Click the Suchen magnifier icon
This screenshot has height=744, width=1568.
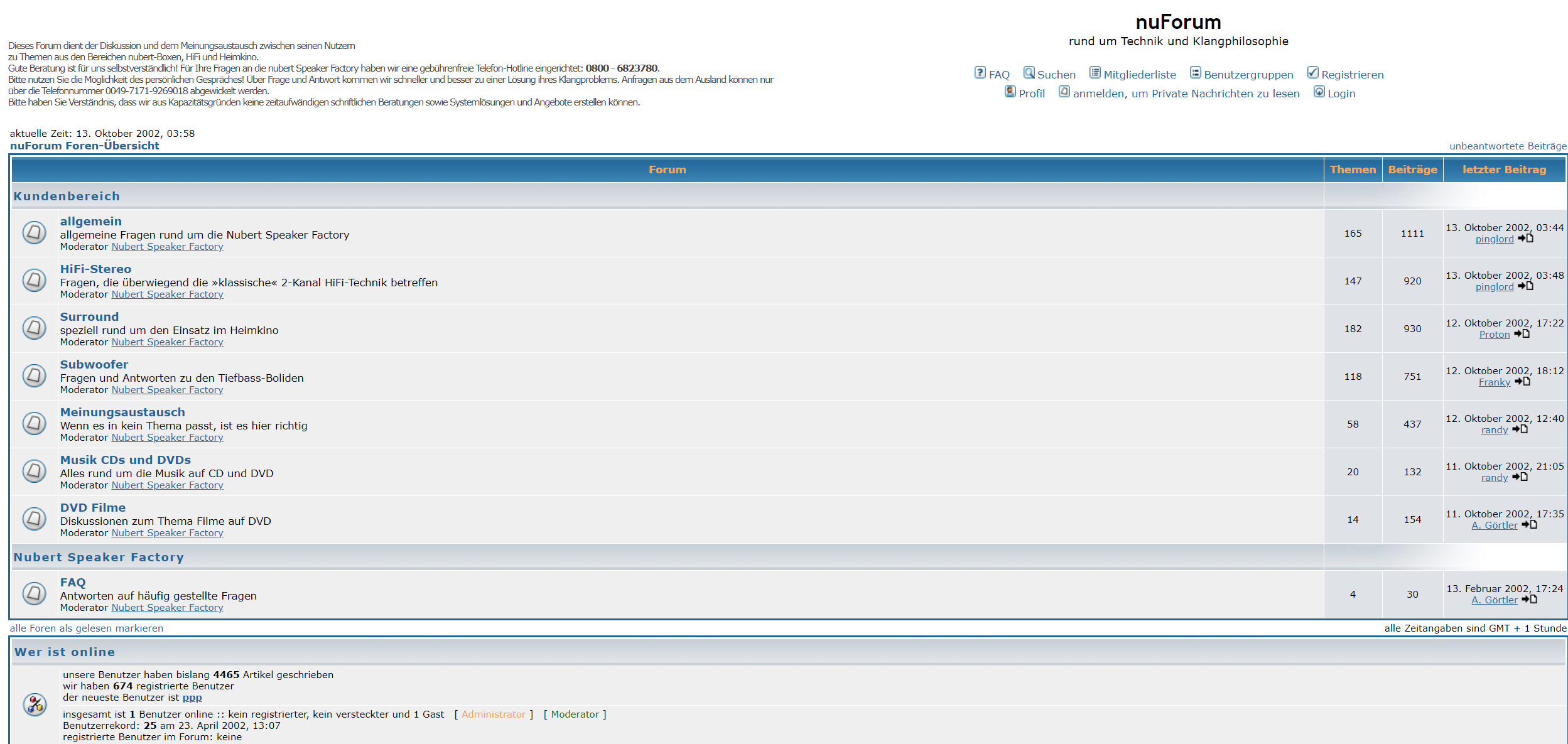[1029, 73]
